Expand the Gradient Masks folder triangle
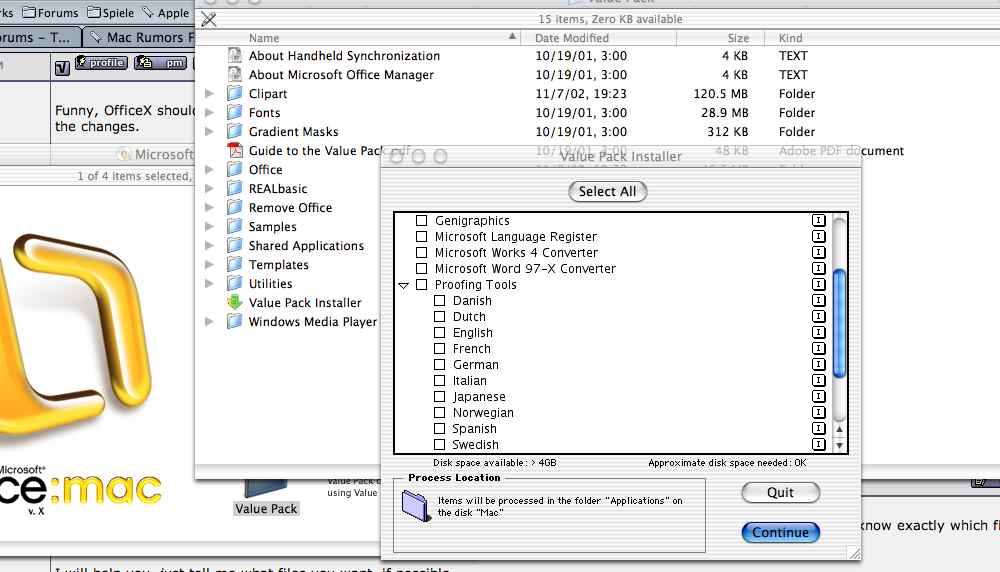This screenshot has width=1000, height=572. [209, 131]
